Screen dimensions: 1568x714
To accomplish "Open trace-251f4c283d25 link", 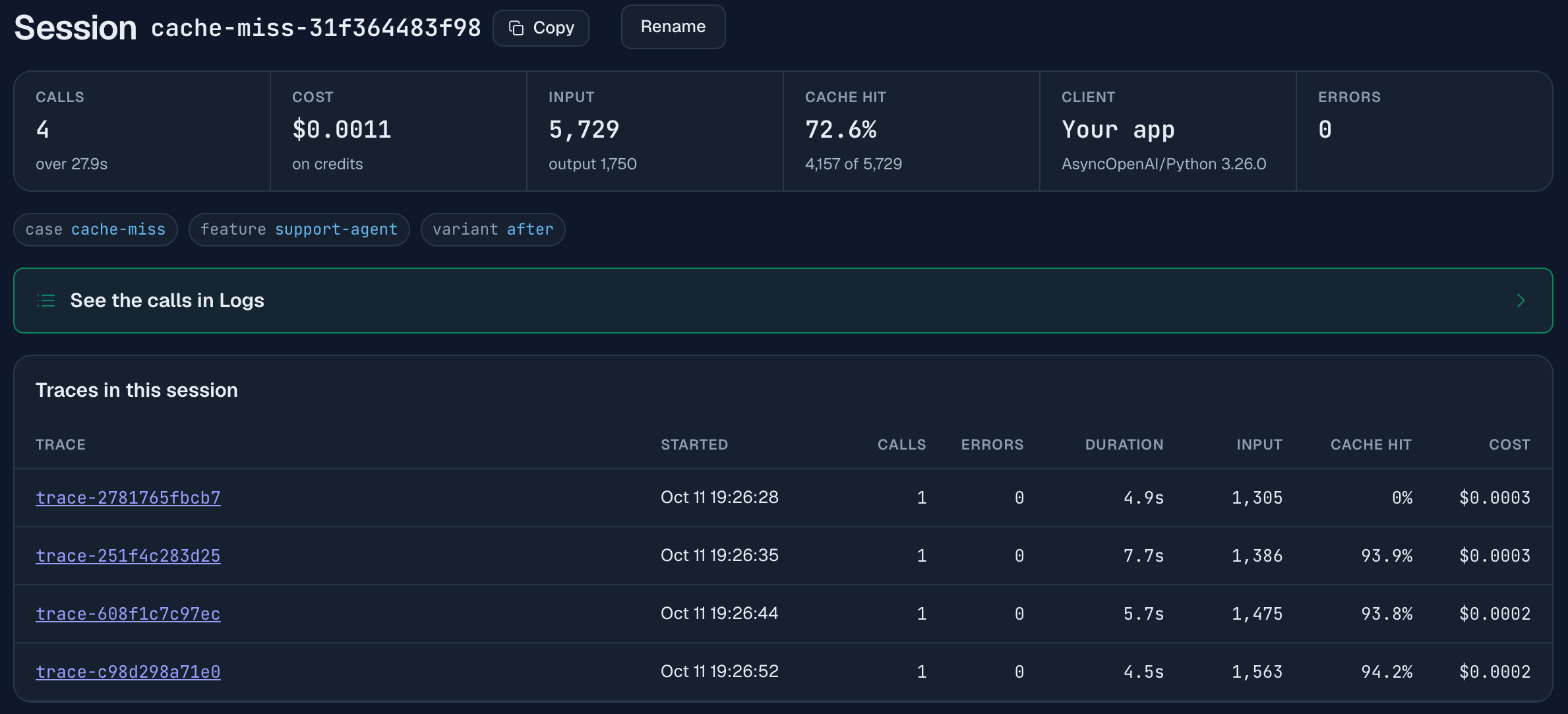I will coord(128,556).
